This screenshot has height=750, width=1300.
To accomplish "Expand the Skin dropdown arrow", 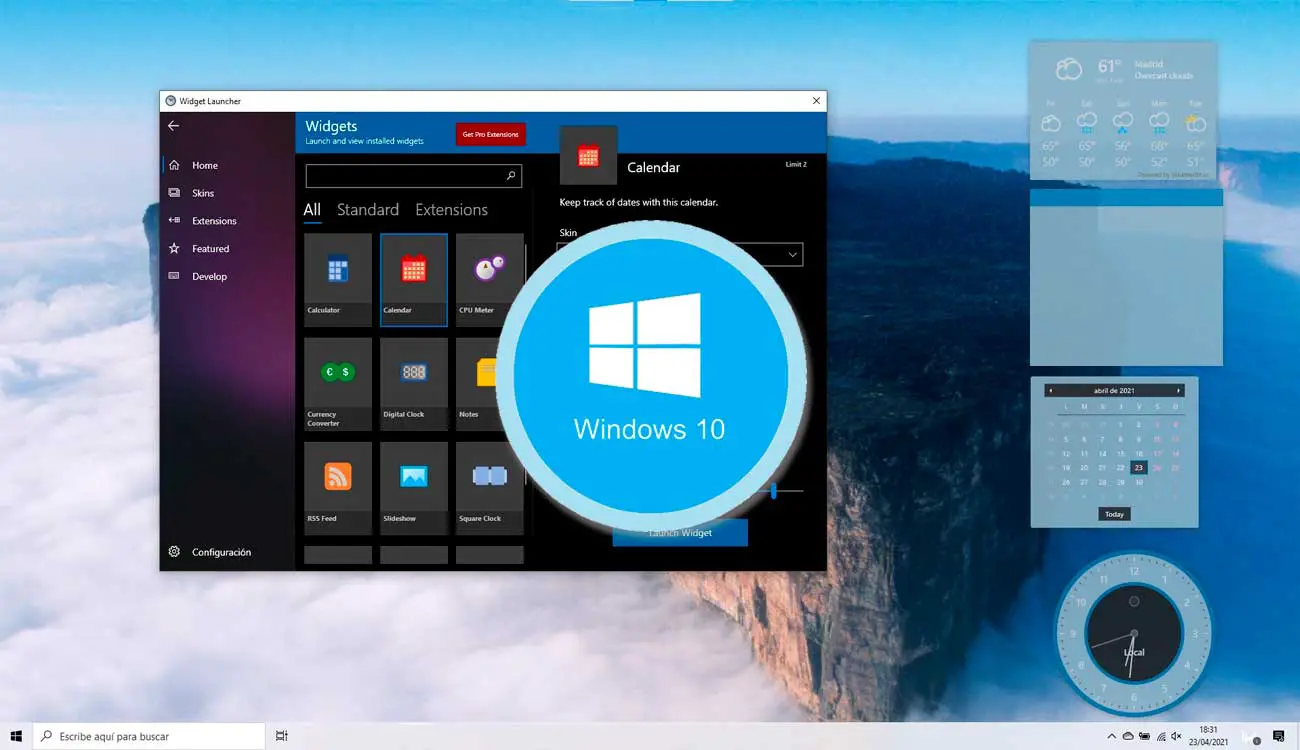I will (x=792, y=255).
